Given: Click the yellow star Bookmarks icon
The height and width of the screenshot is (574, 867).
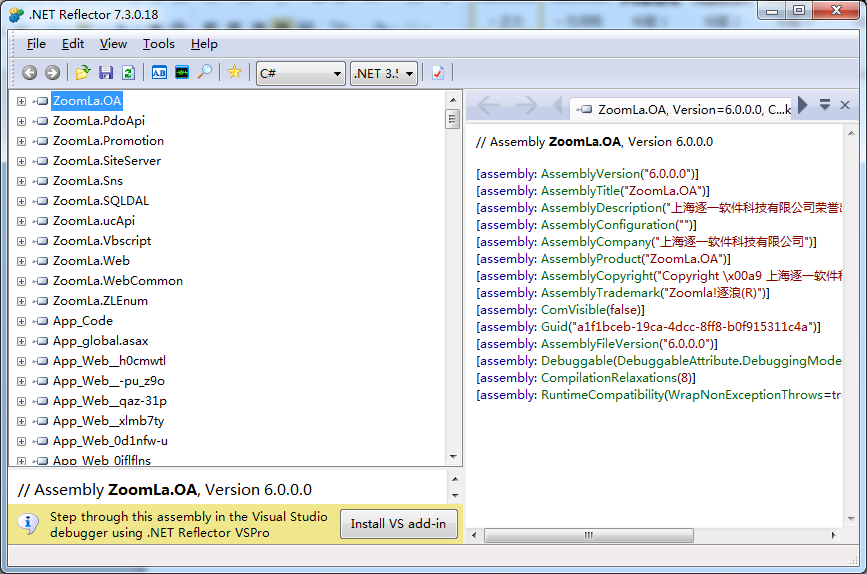Looking at the screenshot, I should tap(234, 73).
